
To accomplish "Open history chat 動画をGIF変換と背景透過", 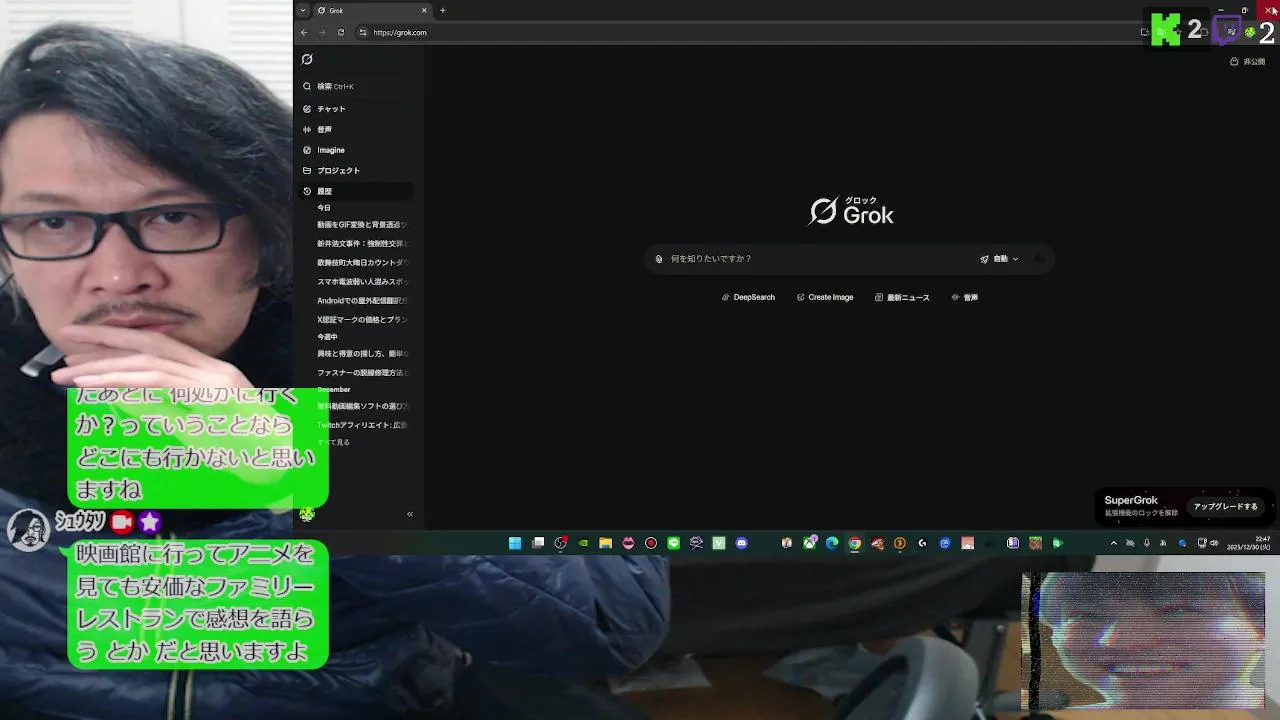I will (x=362, y=225).
